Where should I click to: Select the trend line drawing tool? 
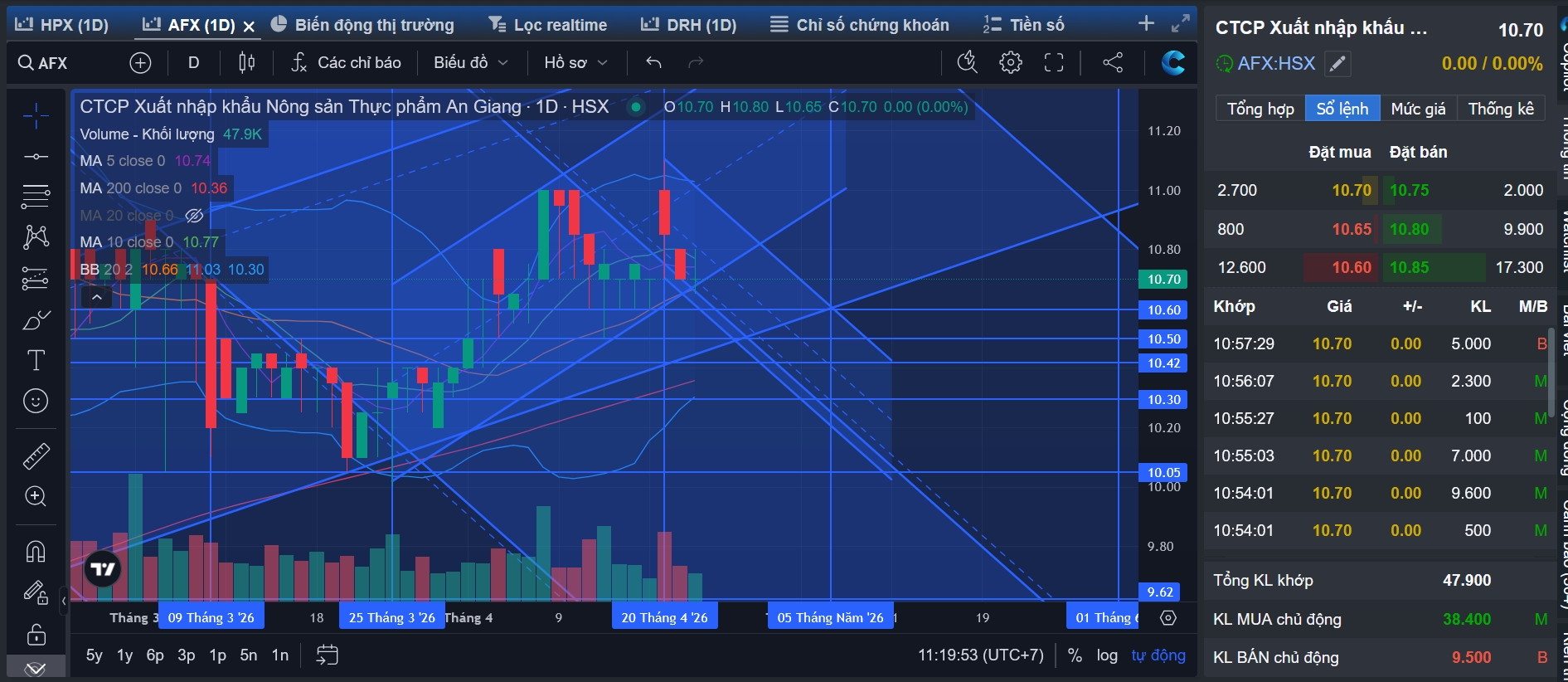(36, 156)
